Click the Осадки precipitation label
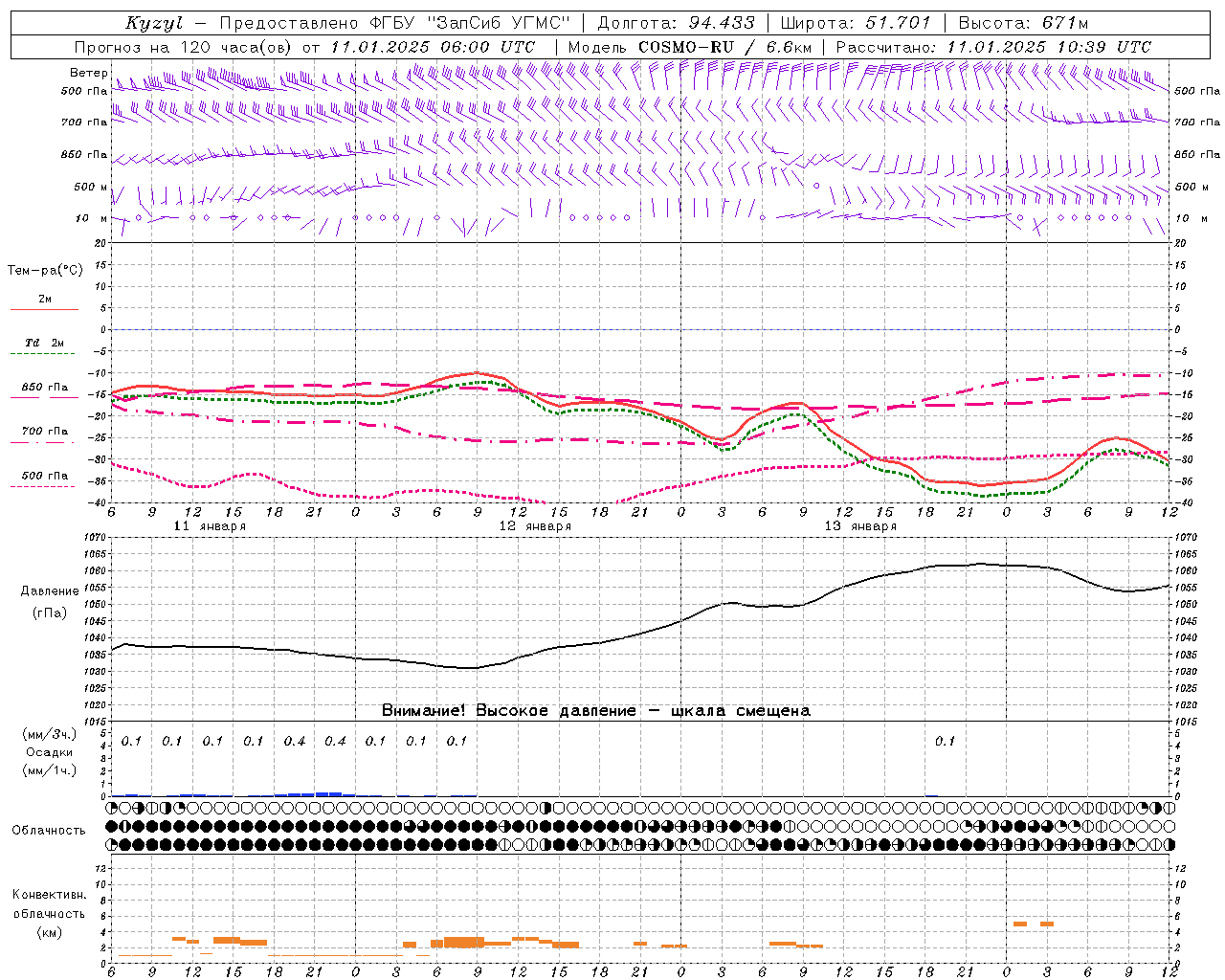 (50, 752)
